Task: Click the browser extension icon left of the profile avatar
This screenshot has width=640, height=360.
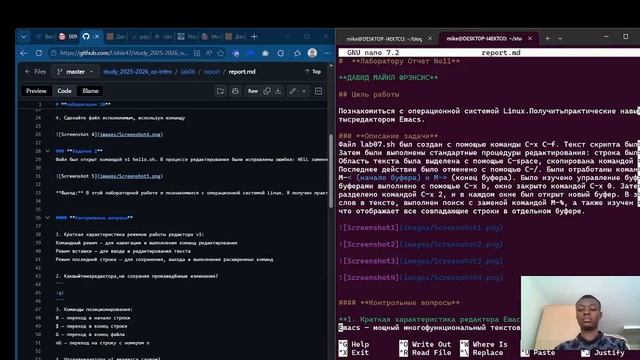Action: click(x=297, y=53)
